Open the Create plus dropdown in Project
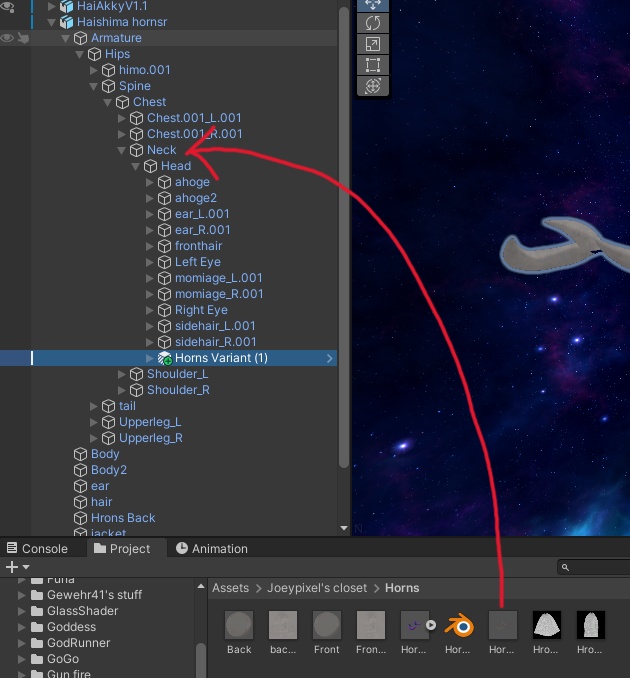 coord(17,567)
